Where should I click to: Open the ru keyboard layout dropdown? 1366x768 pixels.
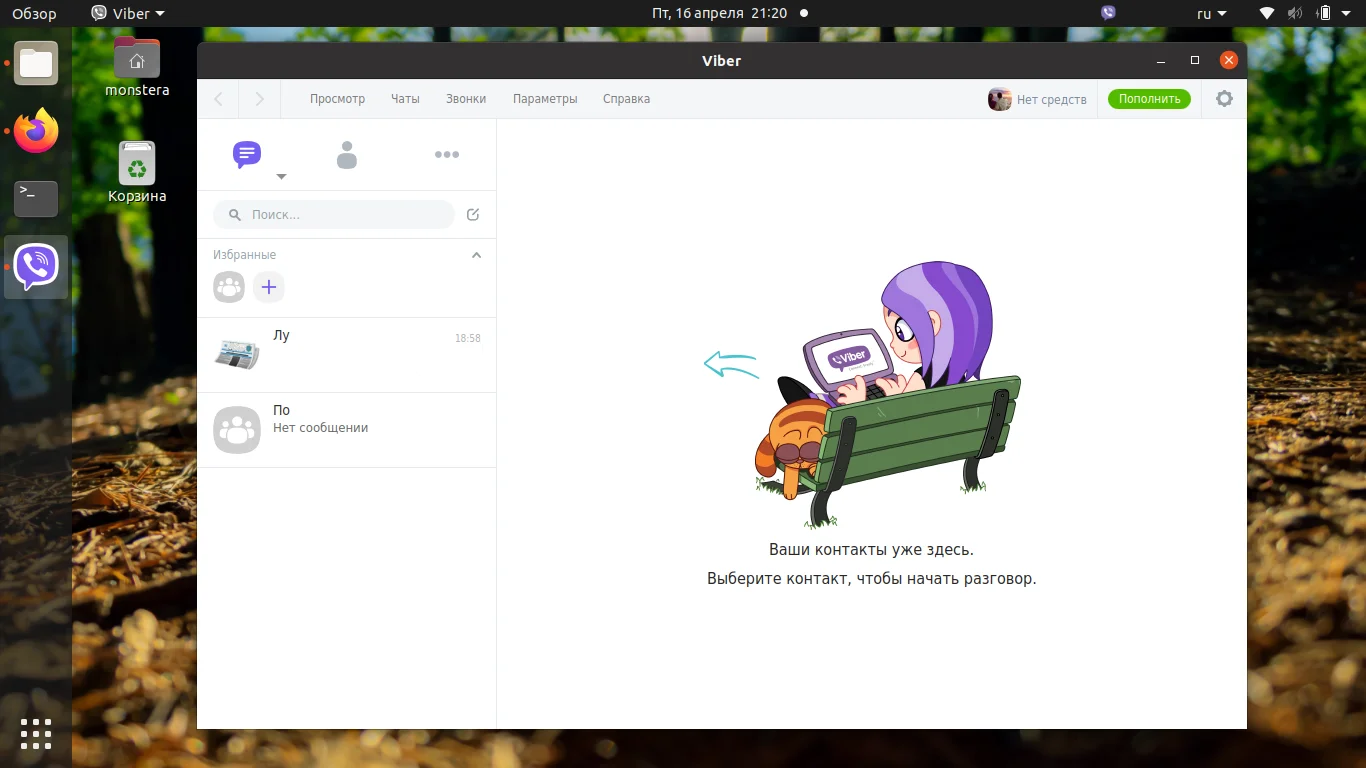coord(1211,14)
